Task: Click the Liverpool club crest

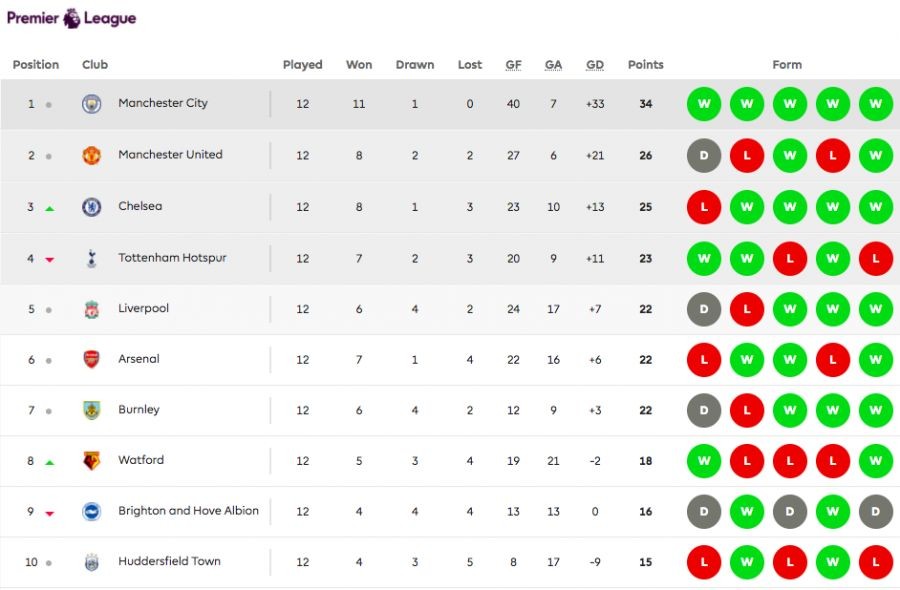Action: (x=92, y=309)
